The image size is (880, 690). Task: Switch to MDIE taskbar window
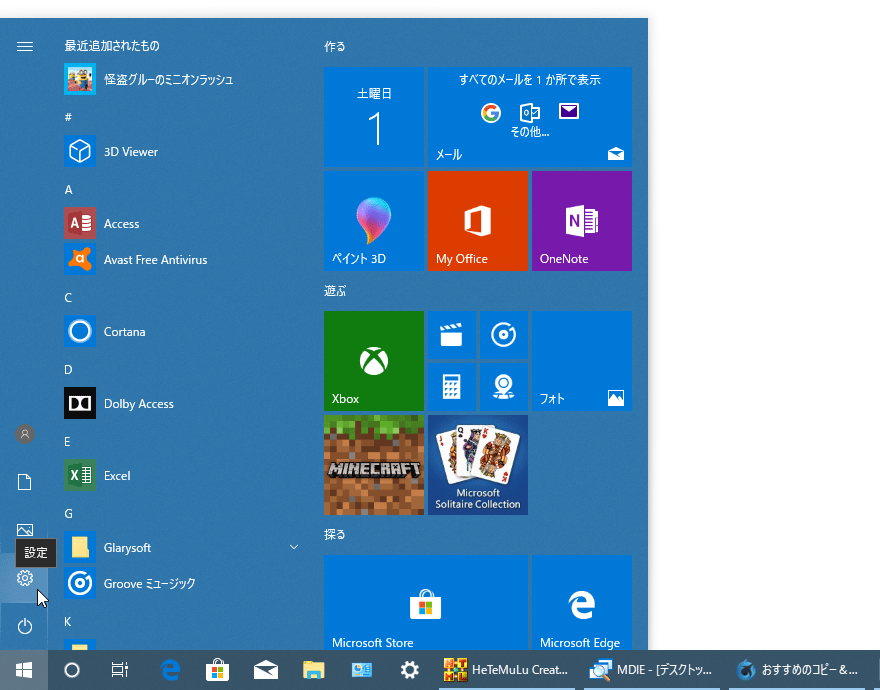pyautogui.click(x=652, y=670)
